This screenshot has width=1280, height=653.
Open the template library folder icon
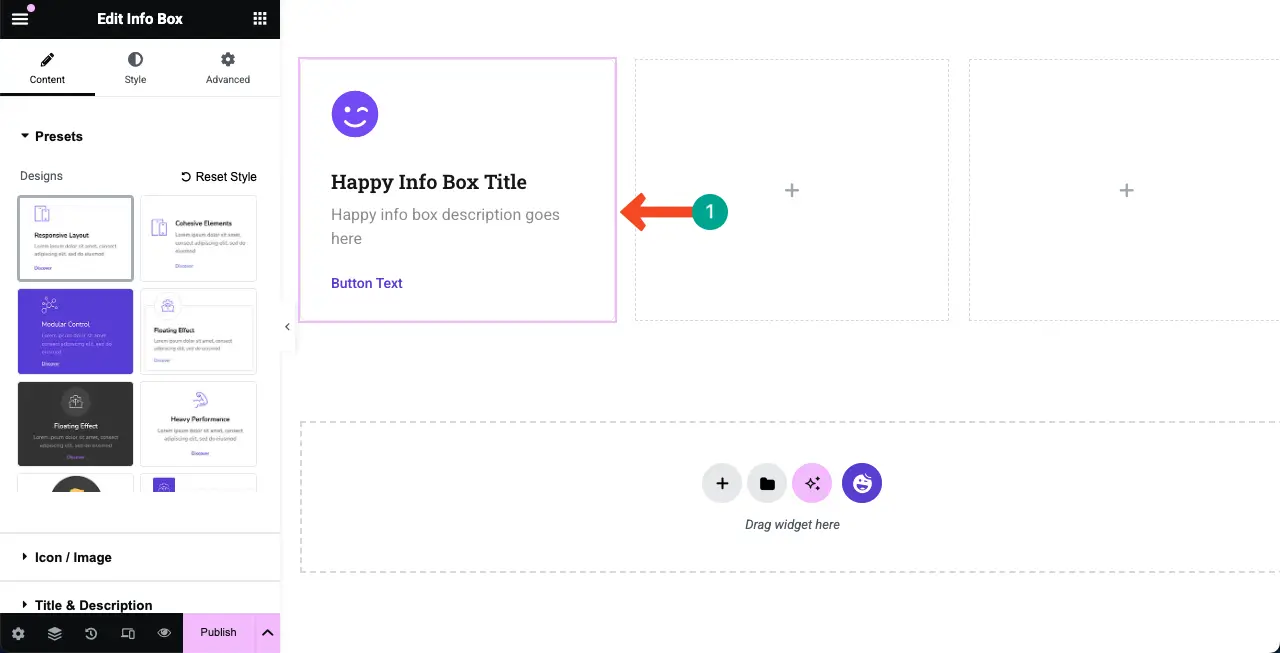pos(767,484)
